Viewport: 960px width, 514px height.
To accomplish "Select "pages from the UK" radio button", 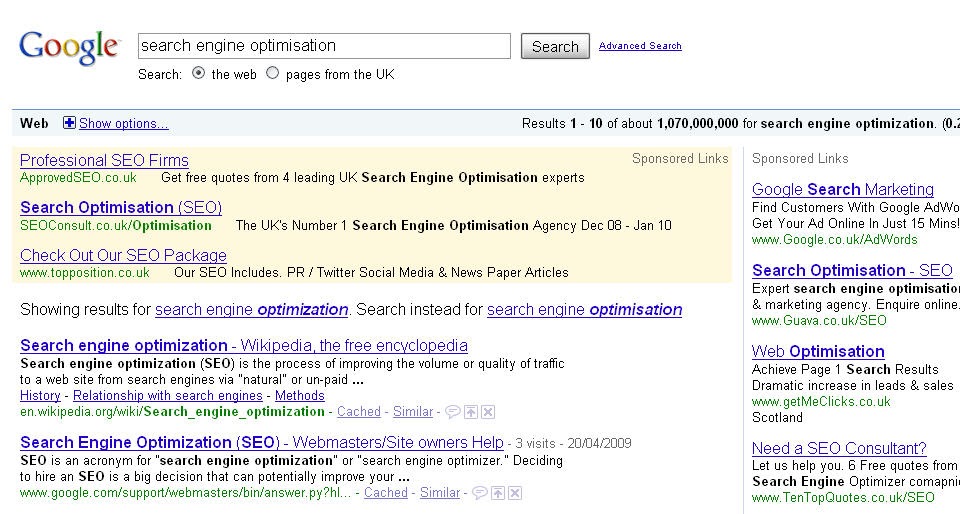I will pos(272,73).
